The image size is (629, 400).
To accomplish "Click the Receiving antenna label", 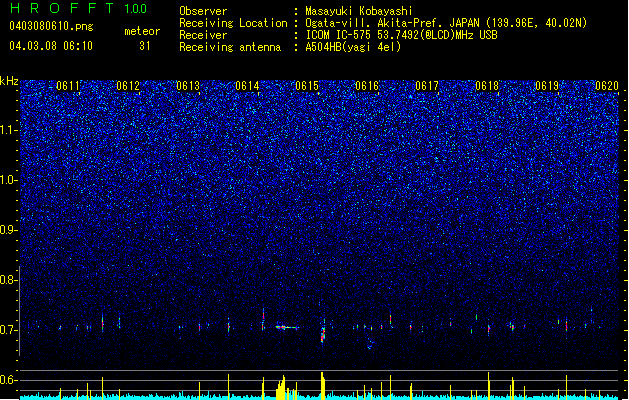I will click(230, 47).
